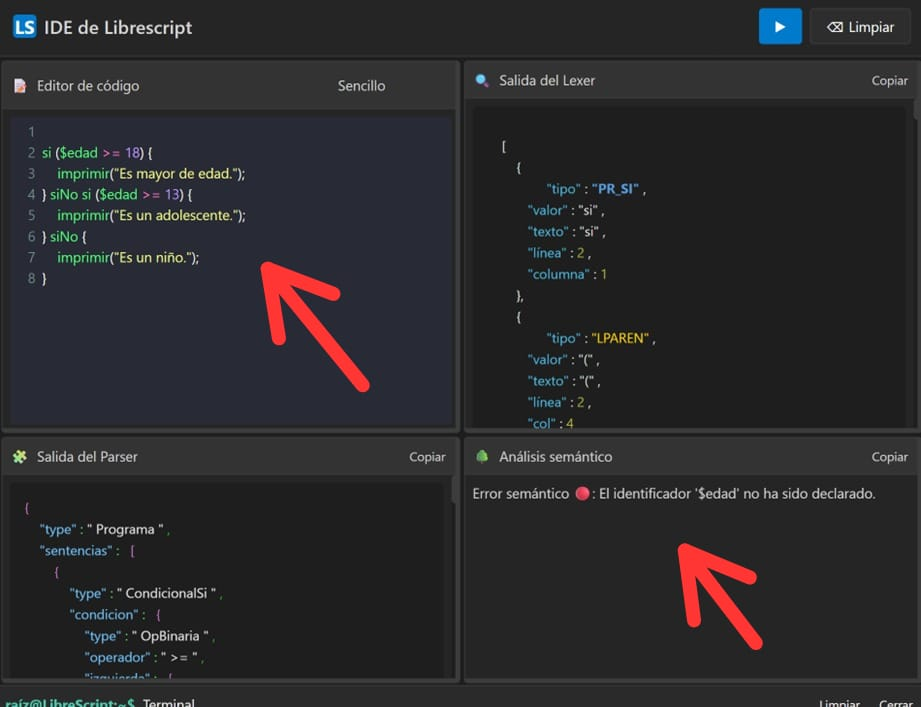The image size is (921, 707).
Task: Click the "columna" : 1 entry in Lexer
Action: [x=567, y=274]
